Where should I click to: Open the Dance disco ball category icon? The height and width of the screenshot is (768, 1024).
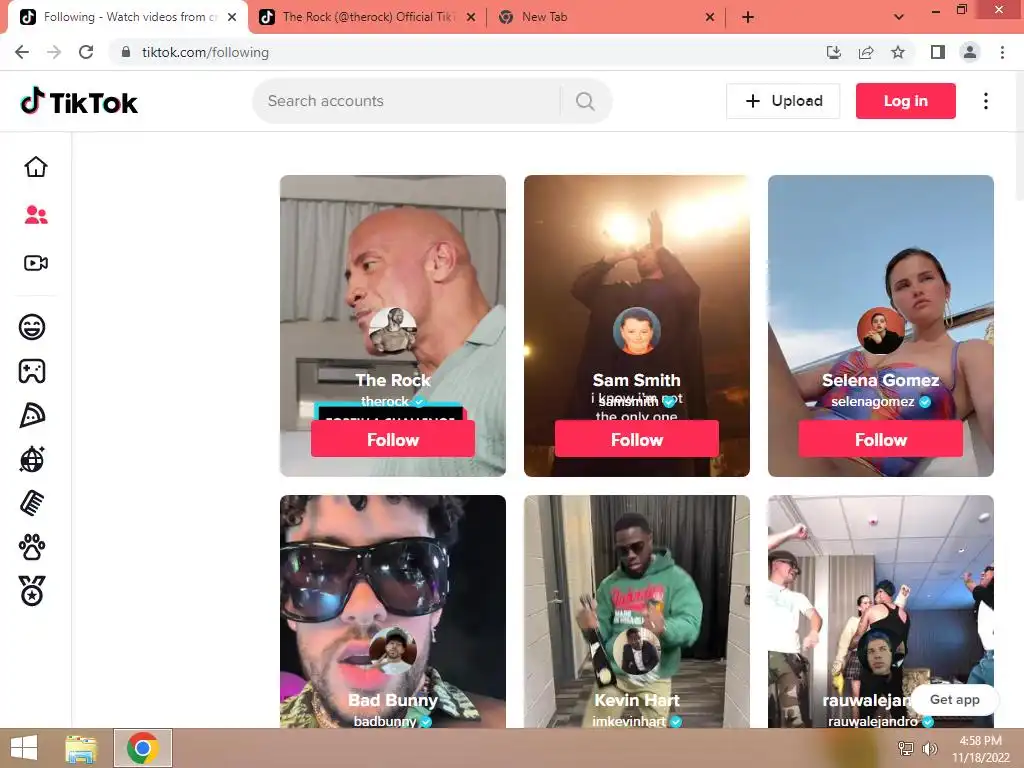pos(32,459)
